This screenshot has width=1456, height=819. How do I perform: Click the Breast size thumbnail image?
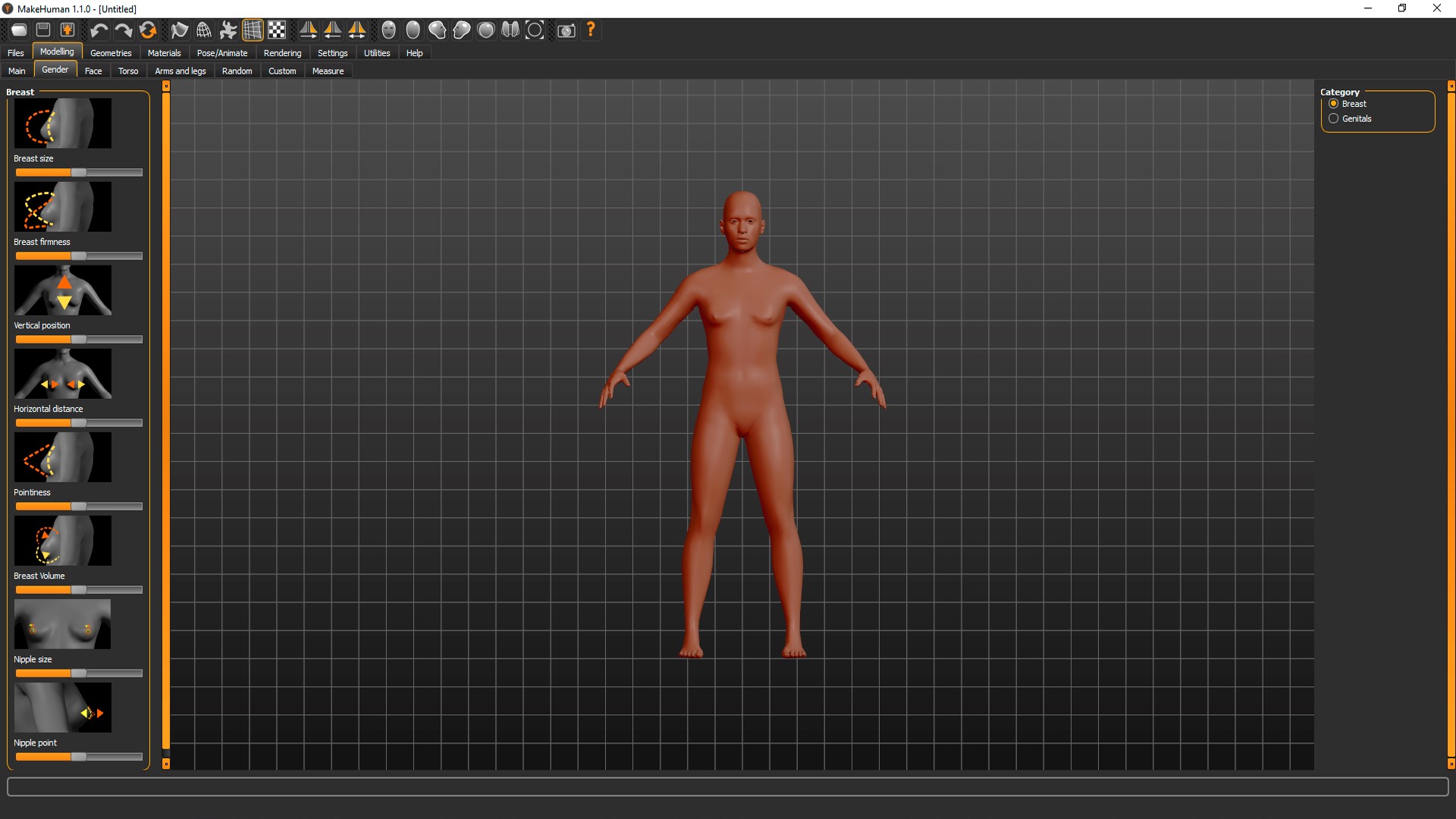[63, 123]
